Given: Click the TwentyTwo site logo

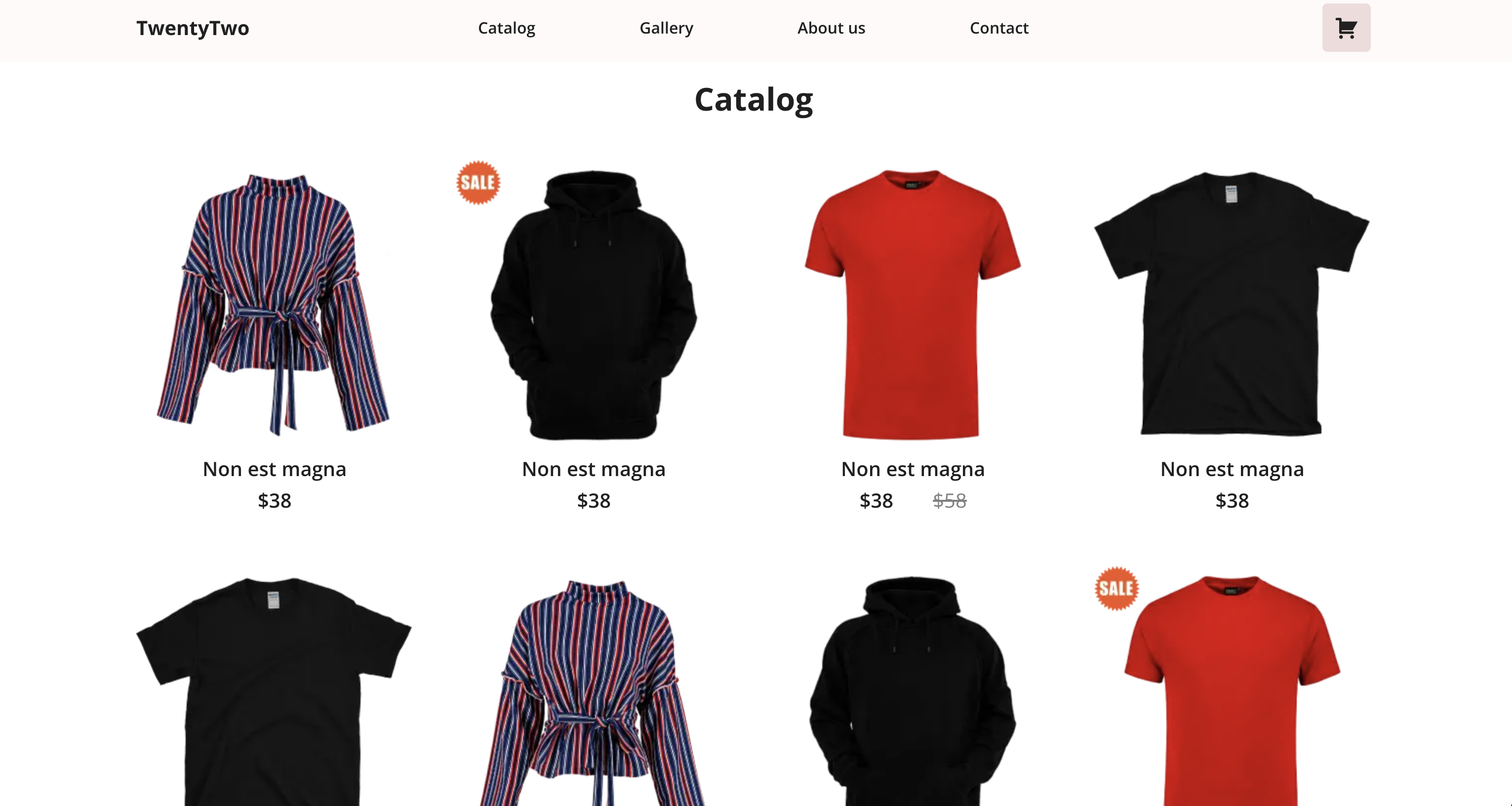Looking at the screenshot, I should [x=193, y=28].
